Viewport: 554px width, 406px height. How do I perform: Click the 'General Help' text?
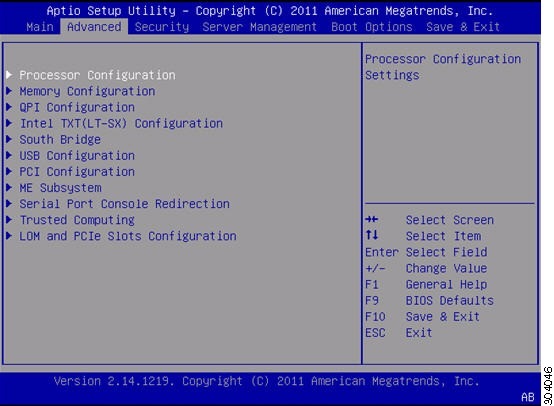pos(447,284)
